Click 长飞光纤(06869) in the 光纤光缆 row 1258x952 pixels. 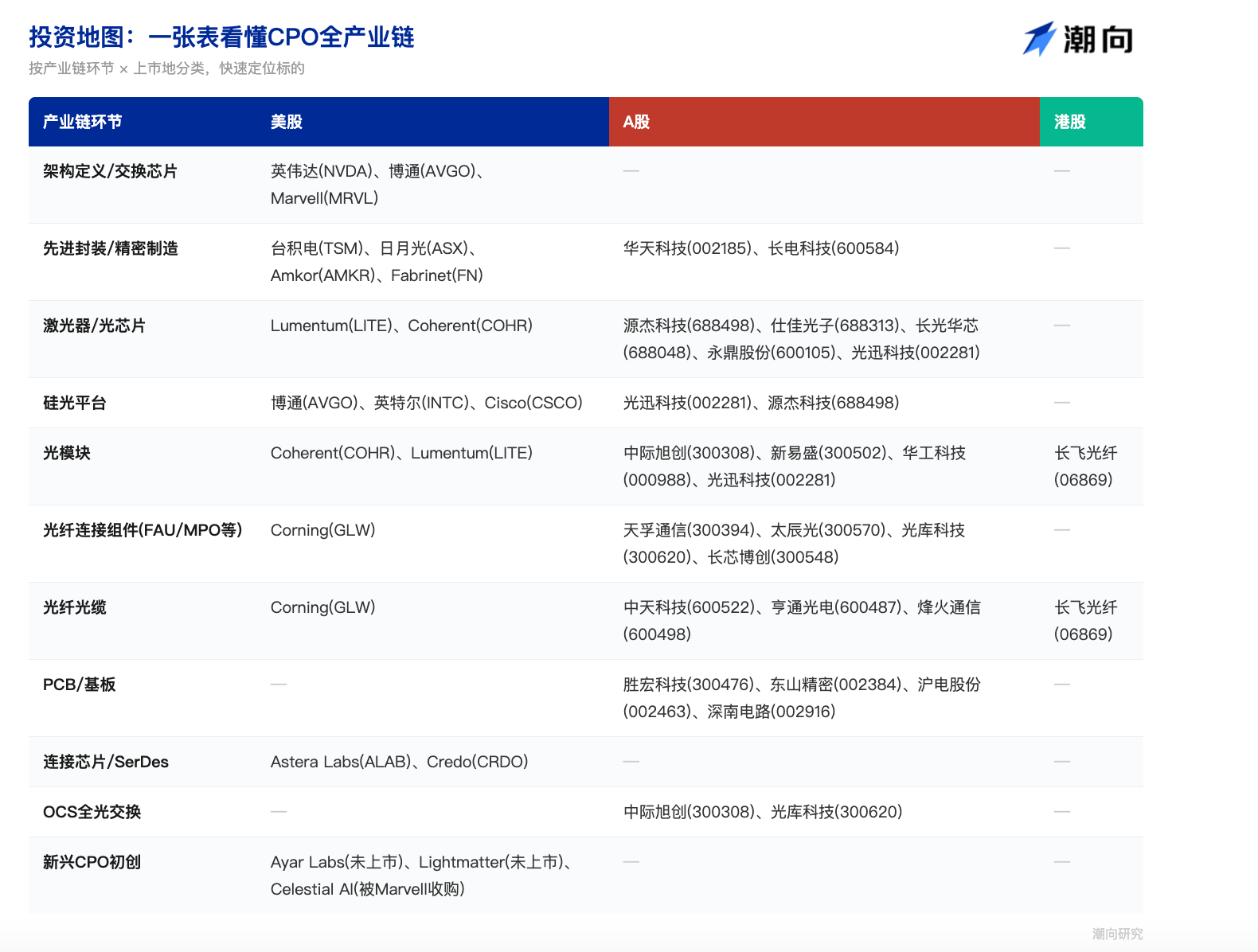click(x=1086, y=621)
